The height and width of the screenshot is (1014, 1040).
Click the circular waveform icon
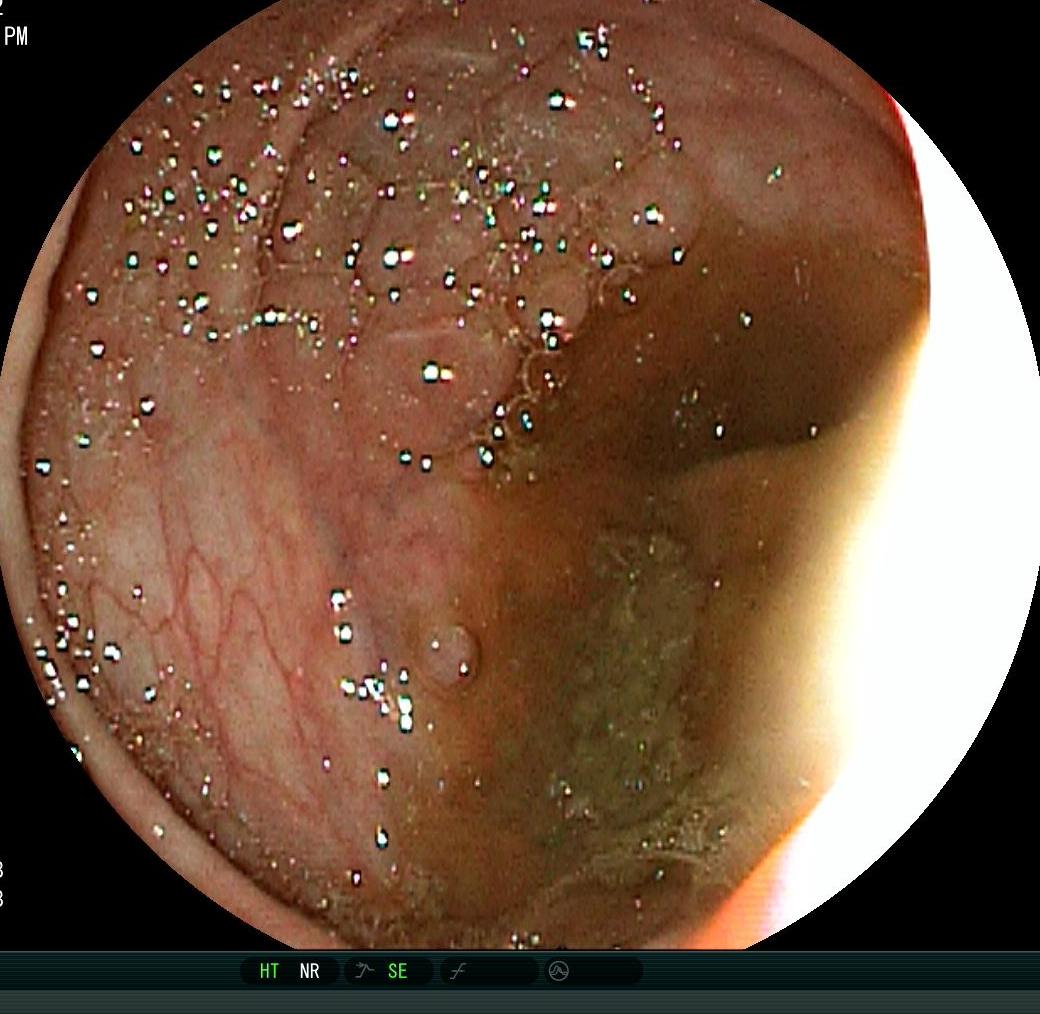tap(558, 972)
